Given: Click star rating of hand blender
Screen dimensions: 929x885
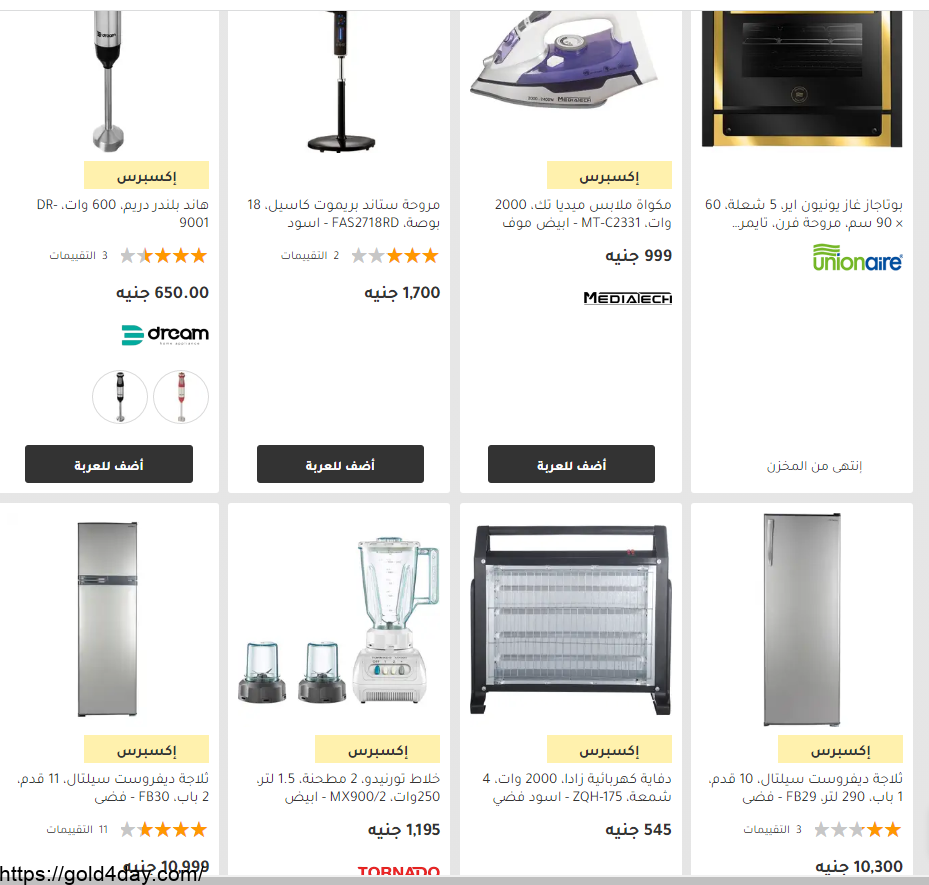Looking at the screenshot, I should (164, 256).
